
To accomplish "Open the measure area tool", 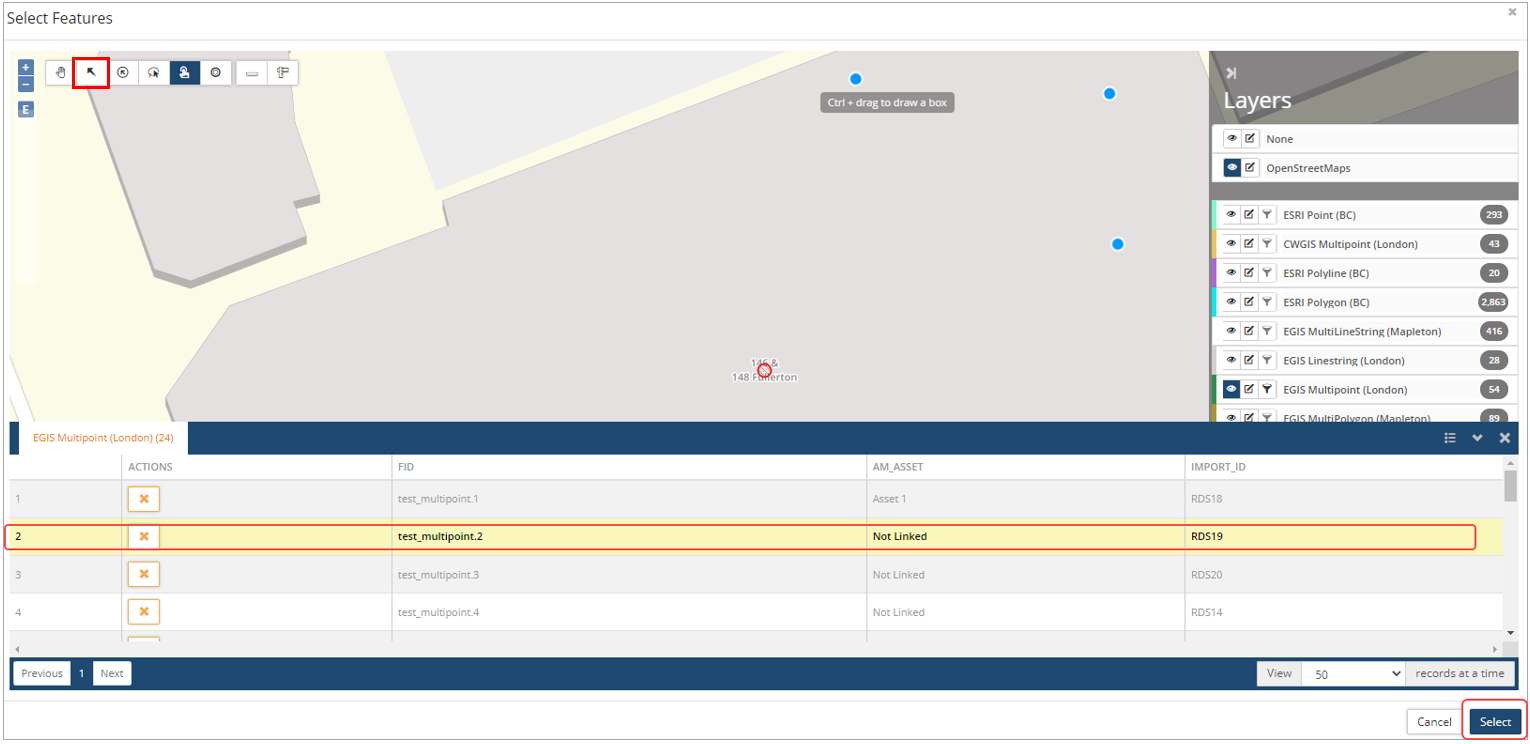I will tap(283, 72).
